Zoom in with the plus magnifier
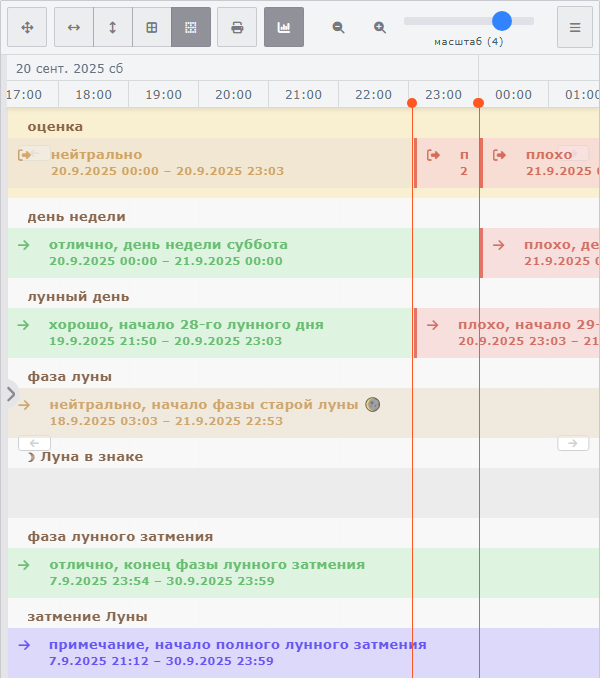Viewport: 600px width, 678px height. pyautogui.click(x=380, y=28)
